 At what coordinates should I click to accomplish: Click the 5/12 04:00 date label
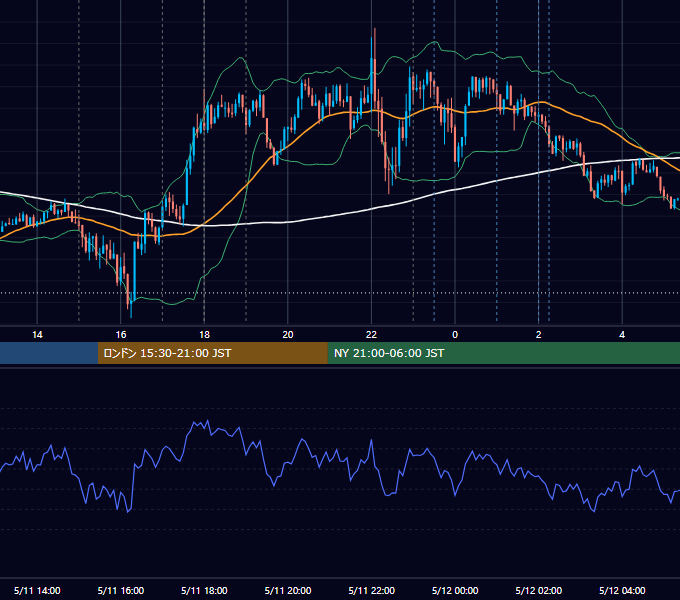point(622,590)
